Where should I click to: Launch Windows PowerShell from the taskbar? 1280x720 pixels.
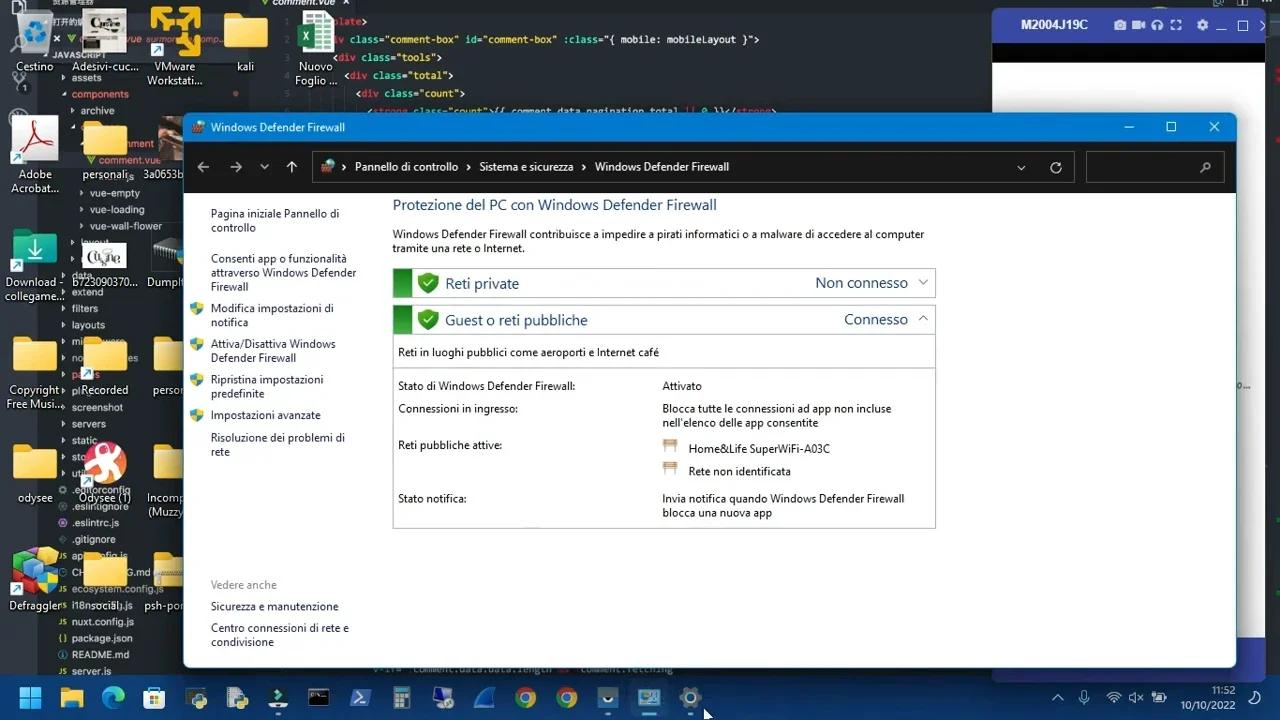coord(360,698)
